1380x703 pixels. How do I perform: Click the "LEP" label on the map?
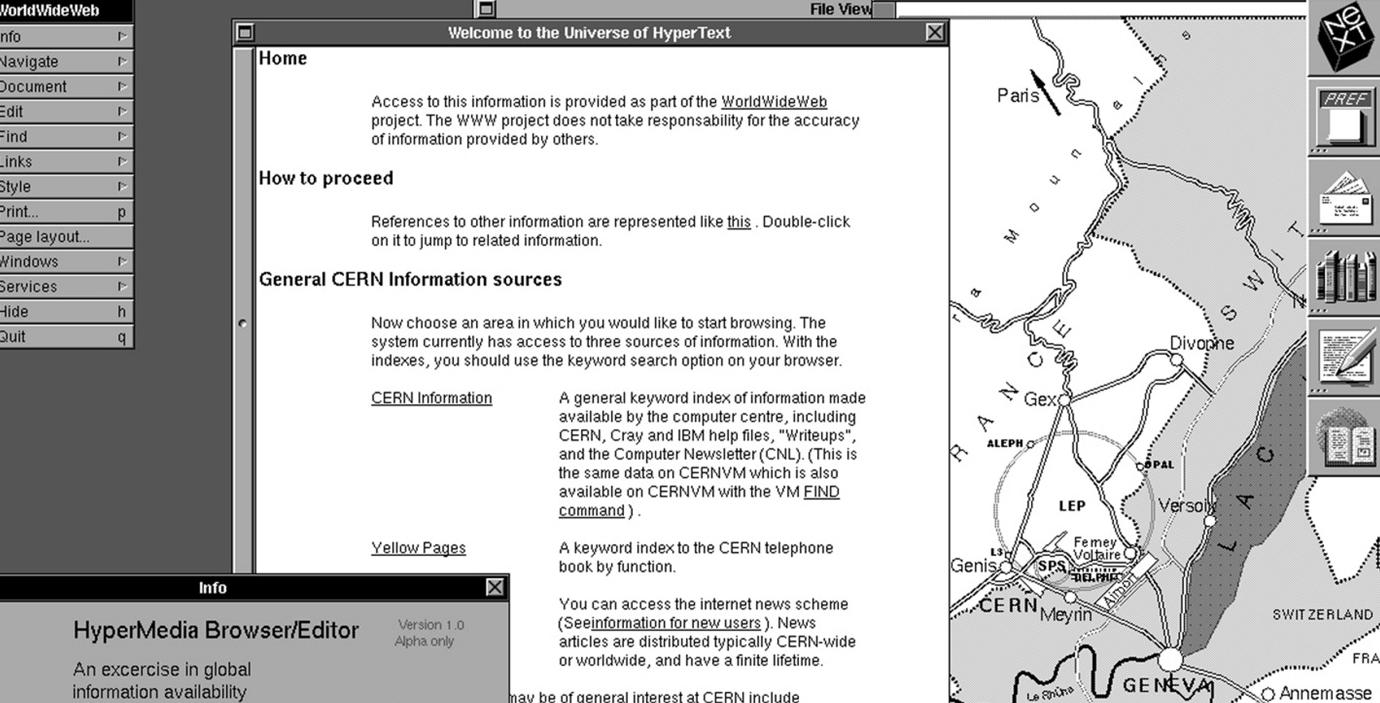coord(1072,506)
